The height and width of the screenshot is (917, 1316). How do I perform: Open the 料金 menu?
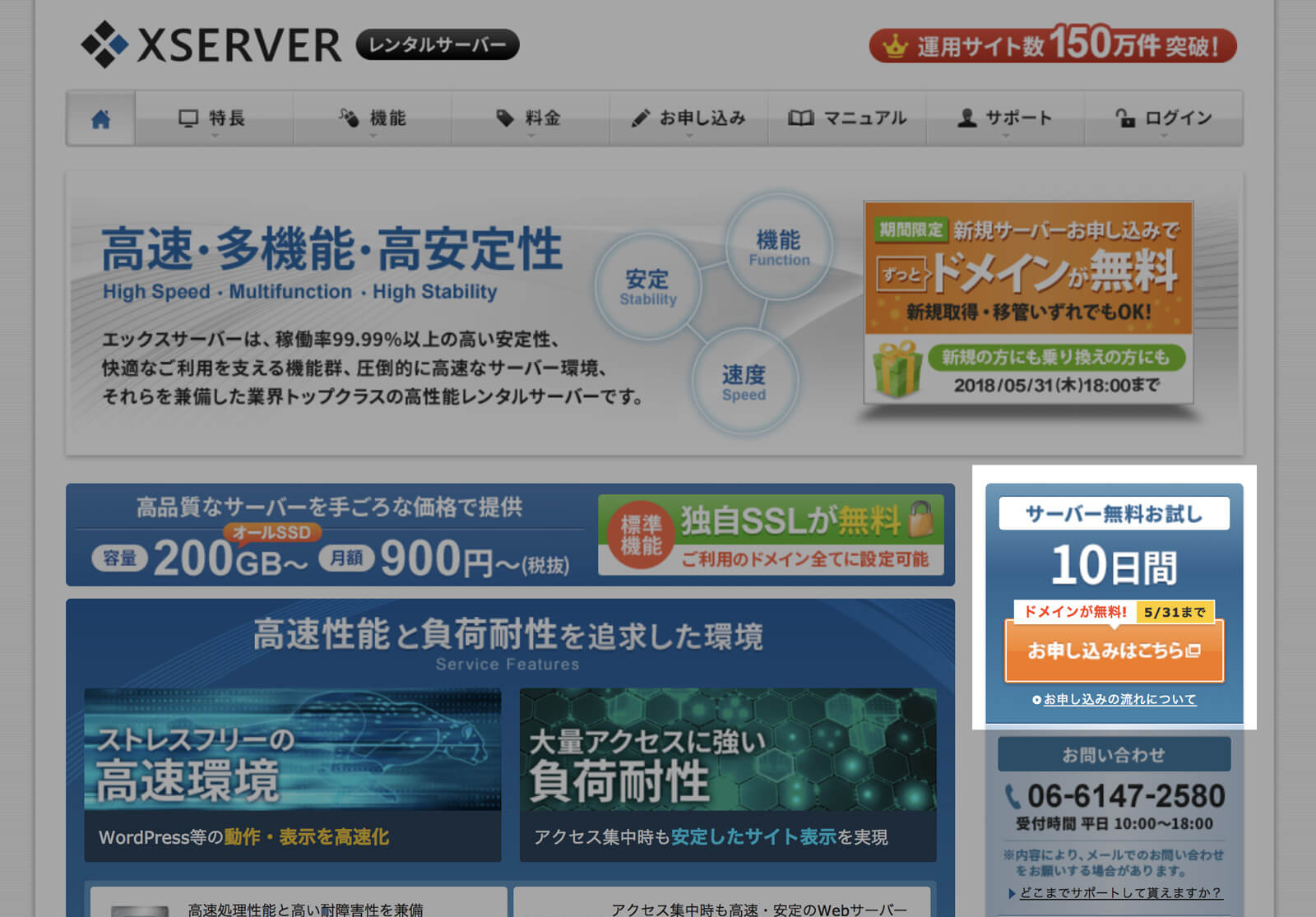coord(531,118)
